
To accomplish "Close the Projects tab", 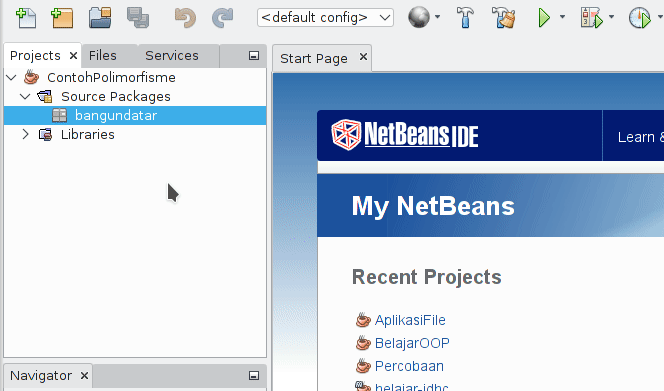I will (x=73, y=55).
